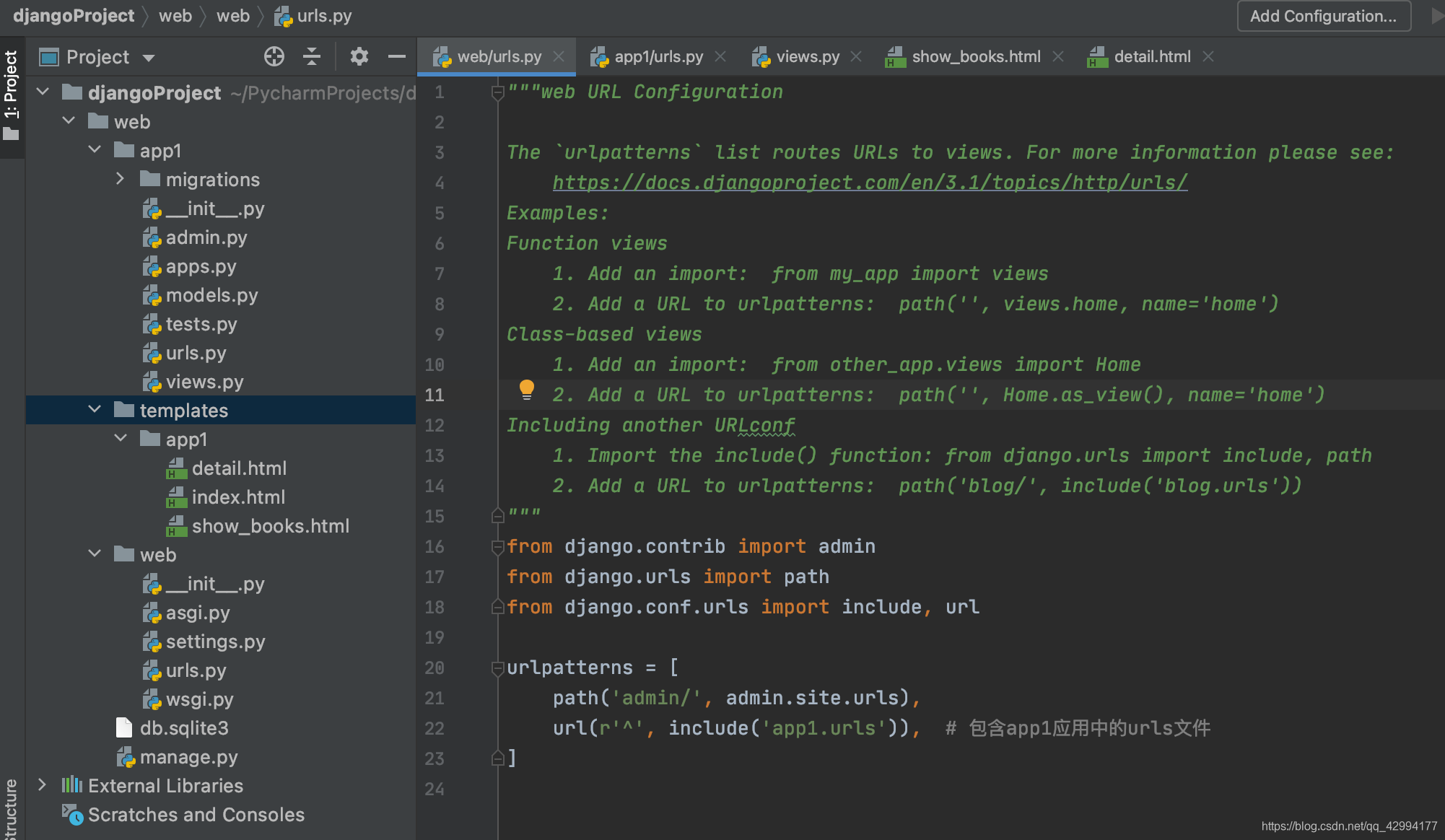Image resolution: width=1445 pixels, height=840 pixels.
Task: Open the Django docs URL link on line 4
Action: (x=870, y=183)
